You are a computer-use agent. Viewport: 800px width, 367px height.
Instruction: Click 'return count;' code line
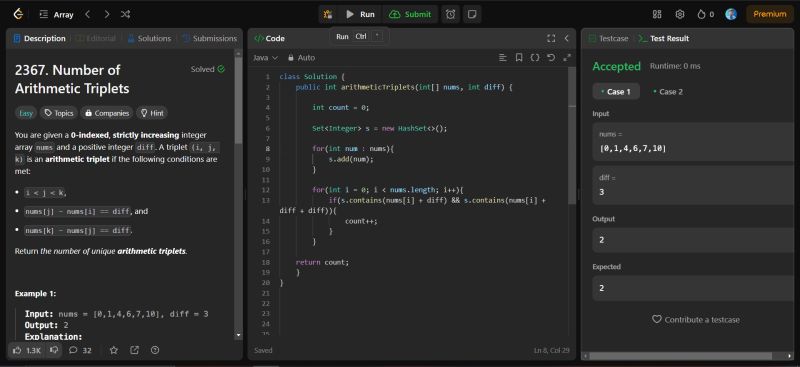point(322,262)
